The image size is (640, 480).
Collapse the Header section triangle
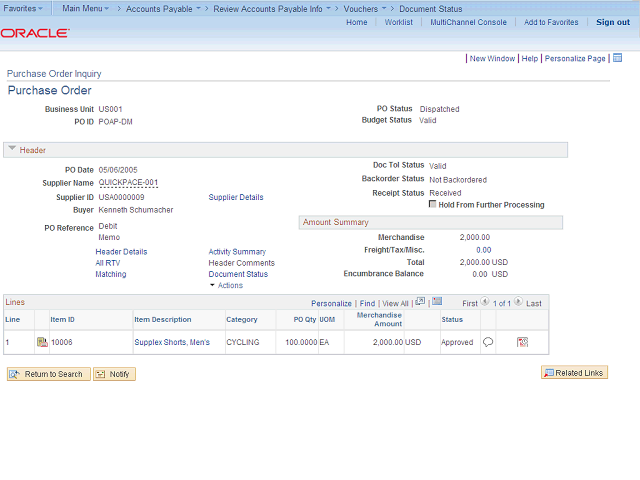(x=12, y=149)
